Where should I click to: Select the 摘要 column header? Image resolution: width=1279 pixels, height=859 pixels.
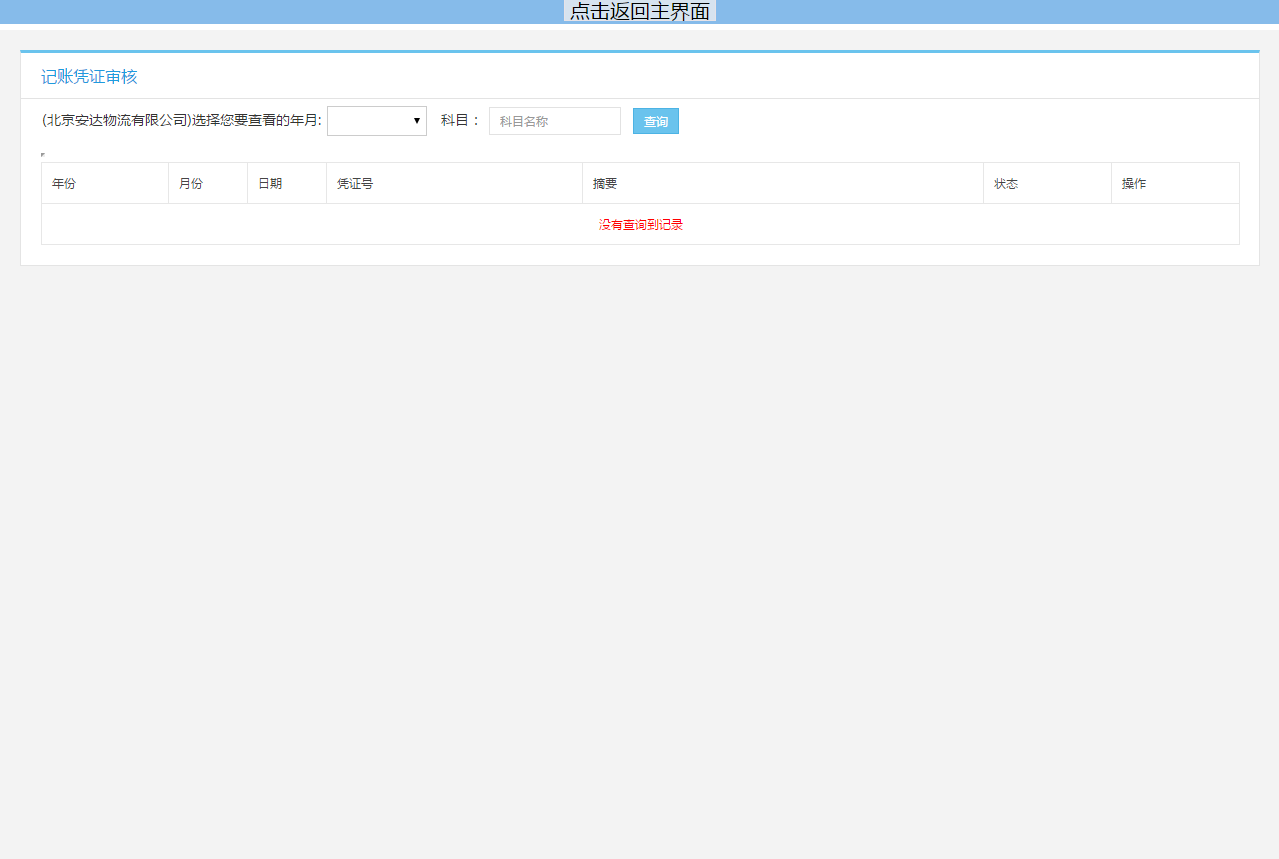pyautogui.click(x=605, y=184)
